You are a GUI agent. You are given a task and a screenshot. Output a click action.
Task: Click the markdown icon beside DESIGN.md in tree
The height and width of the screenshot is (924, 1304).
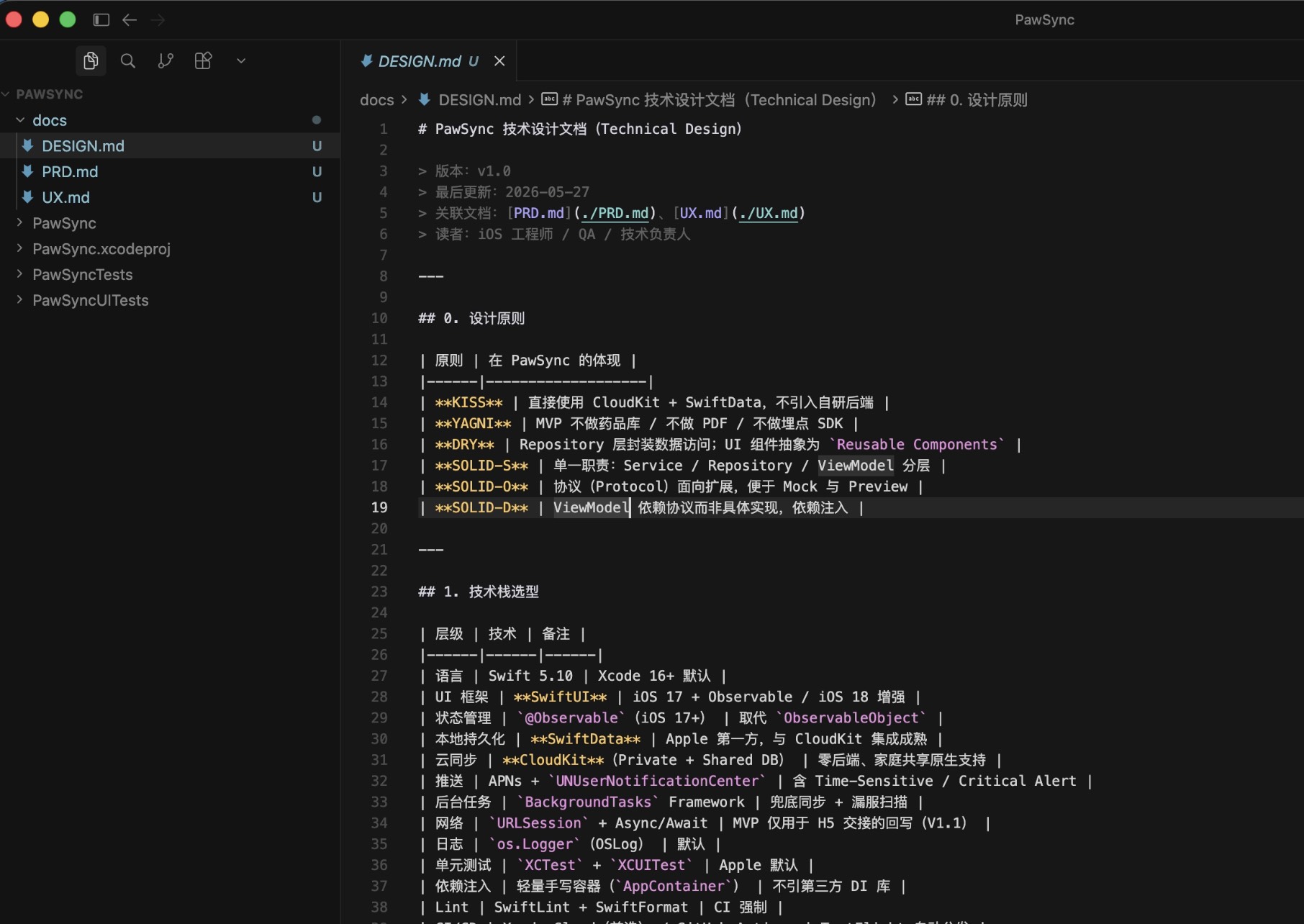coord(28,145)
